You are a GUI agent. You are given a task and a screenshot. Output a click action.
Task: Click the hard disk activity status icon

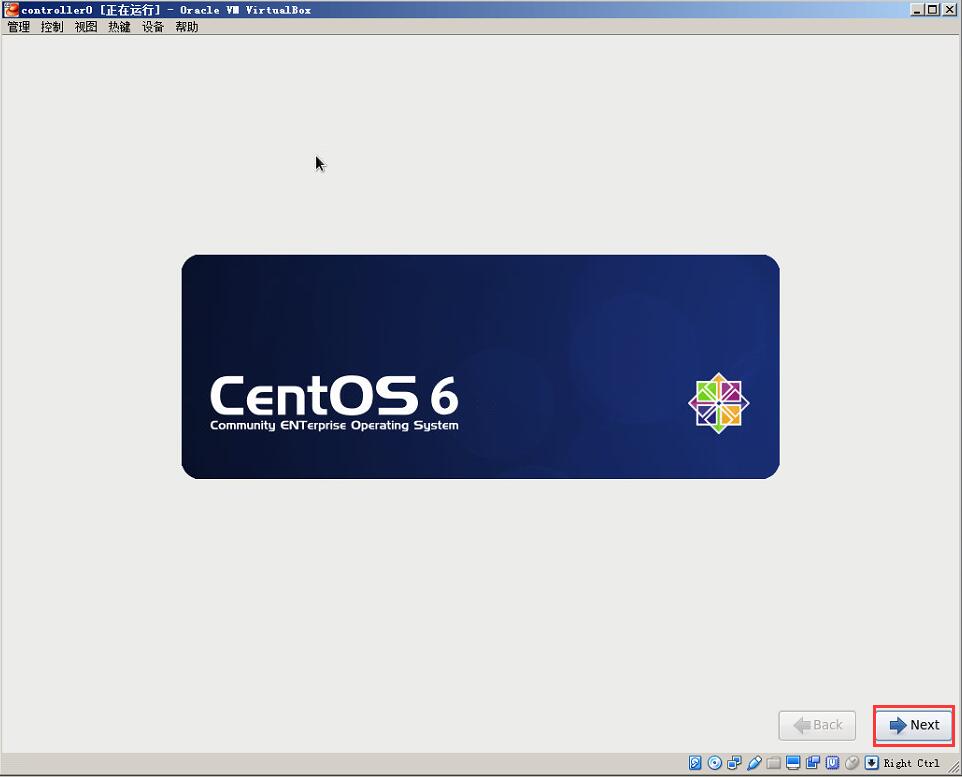click(695, 763)
